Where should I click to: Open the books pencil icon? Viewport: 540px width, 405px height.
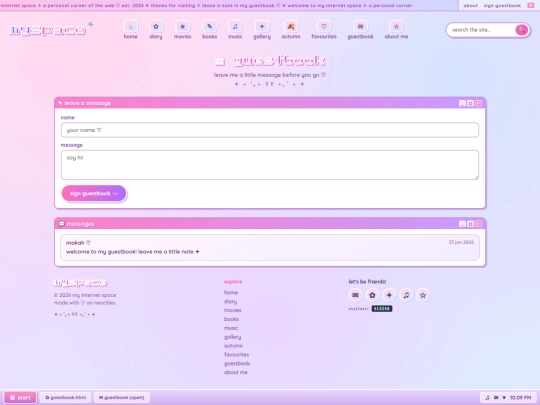coord(209,27)
